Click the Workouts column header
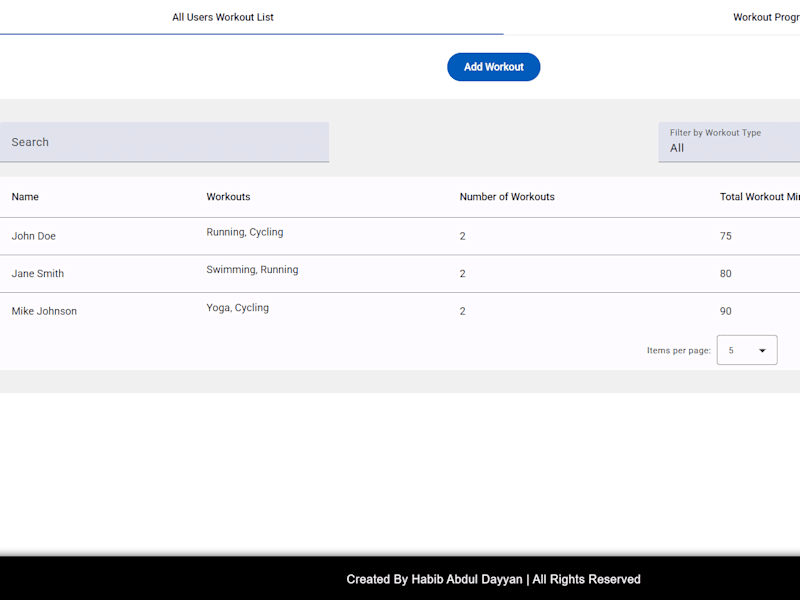The height and width of the screenshot is (600, 800). pos(228,197)
